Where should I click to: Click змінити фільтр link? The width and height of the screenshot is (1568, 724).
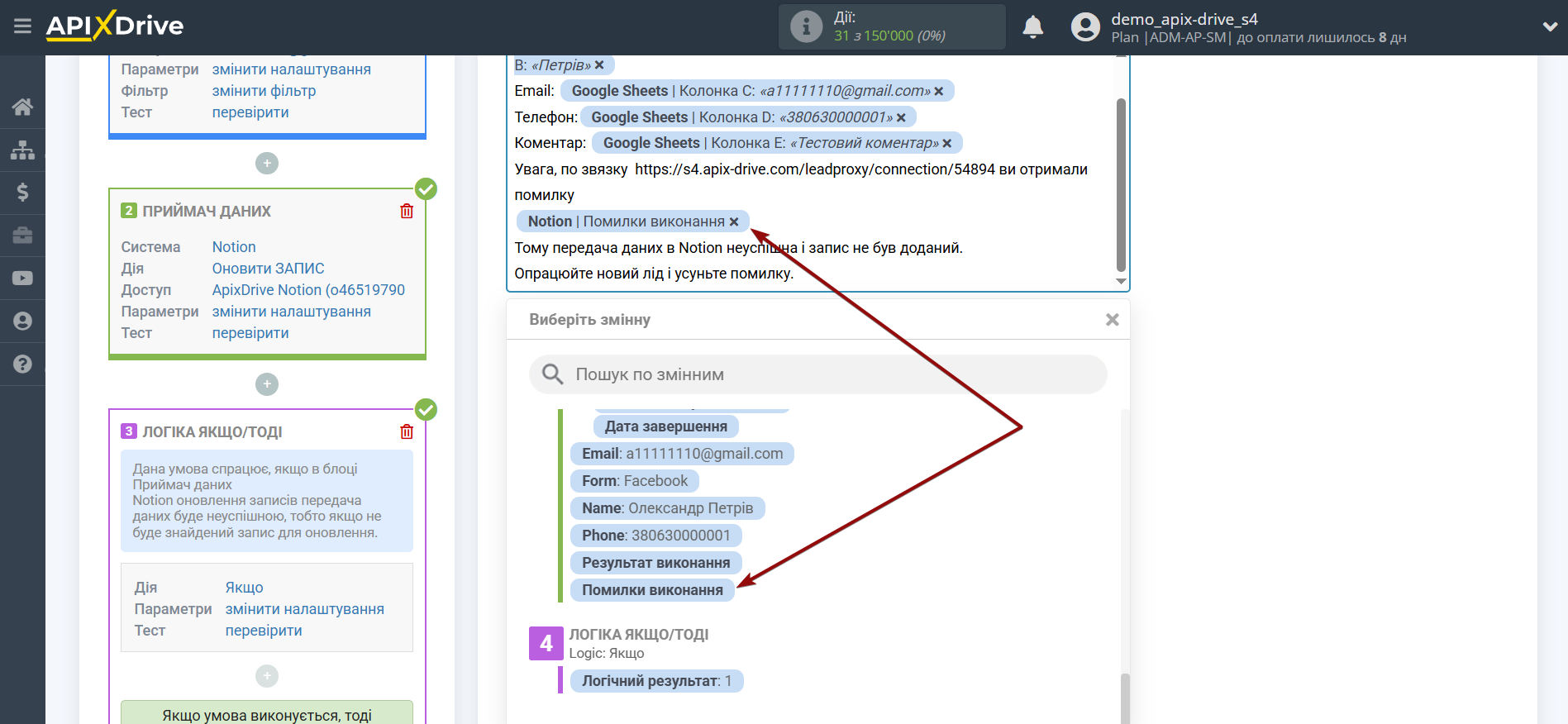coord(264,91)
